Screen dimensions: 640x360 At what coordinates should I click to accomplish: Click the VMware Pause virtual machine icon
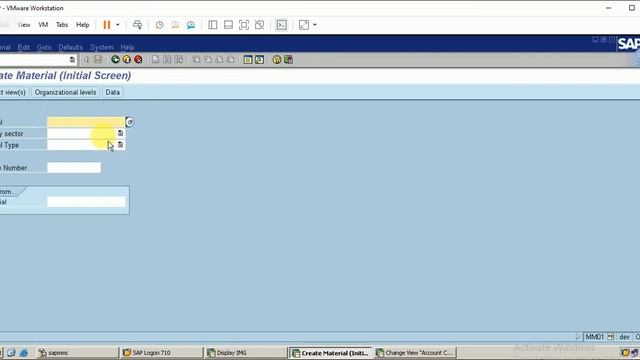coord(107,25)
